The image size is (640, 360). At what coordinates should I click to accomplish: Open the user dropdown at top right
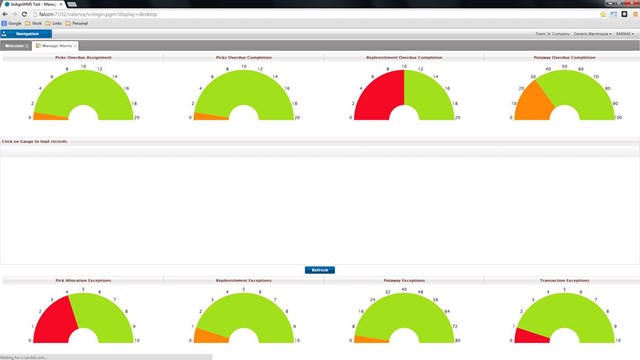tap(625, 34)
